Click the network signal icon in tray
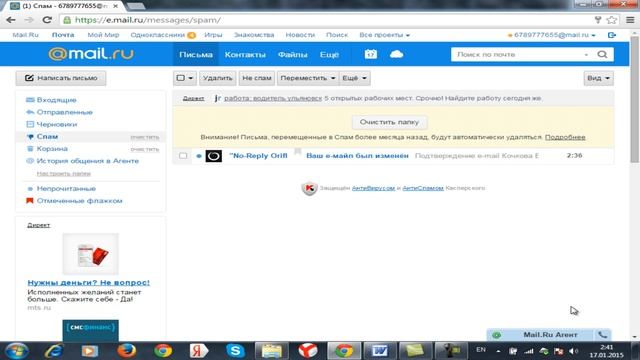 [529, 351]
